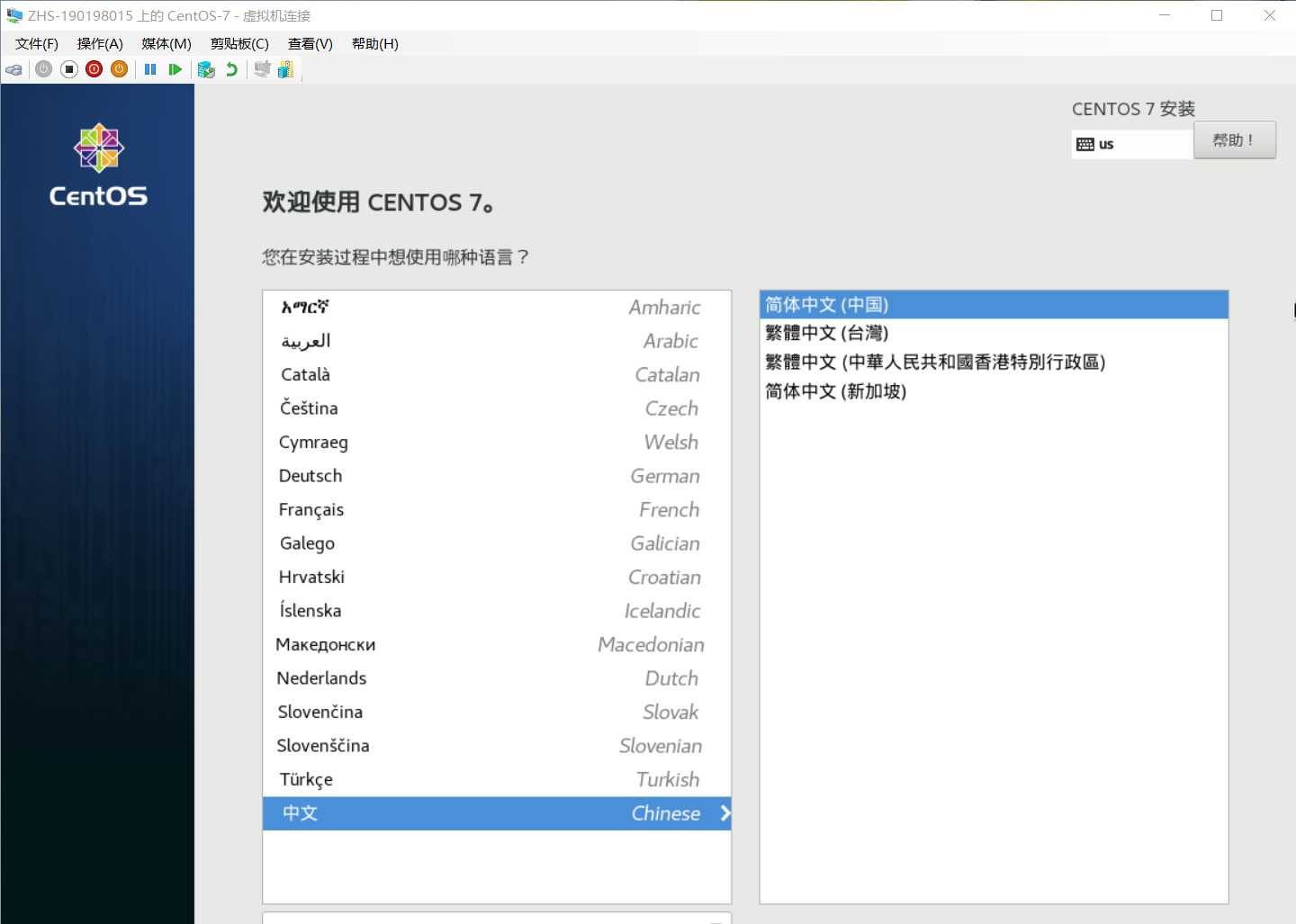Shut down the VM with the red power icon
Image resolution: width=1296 pixels, height=924 pixels.
[x=94, y=69]
